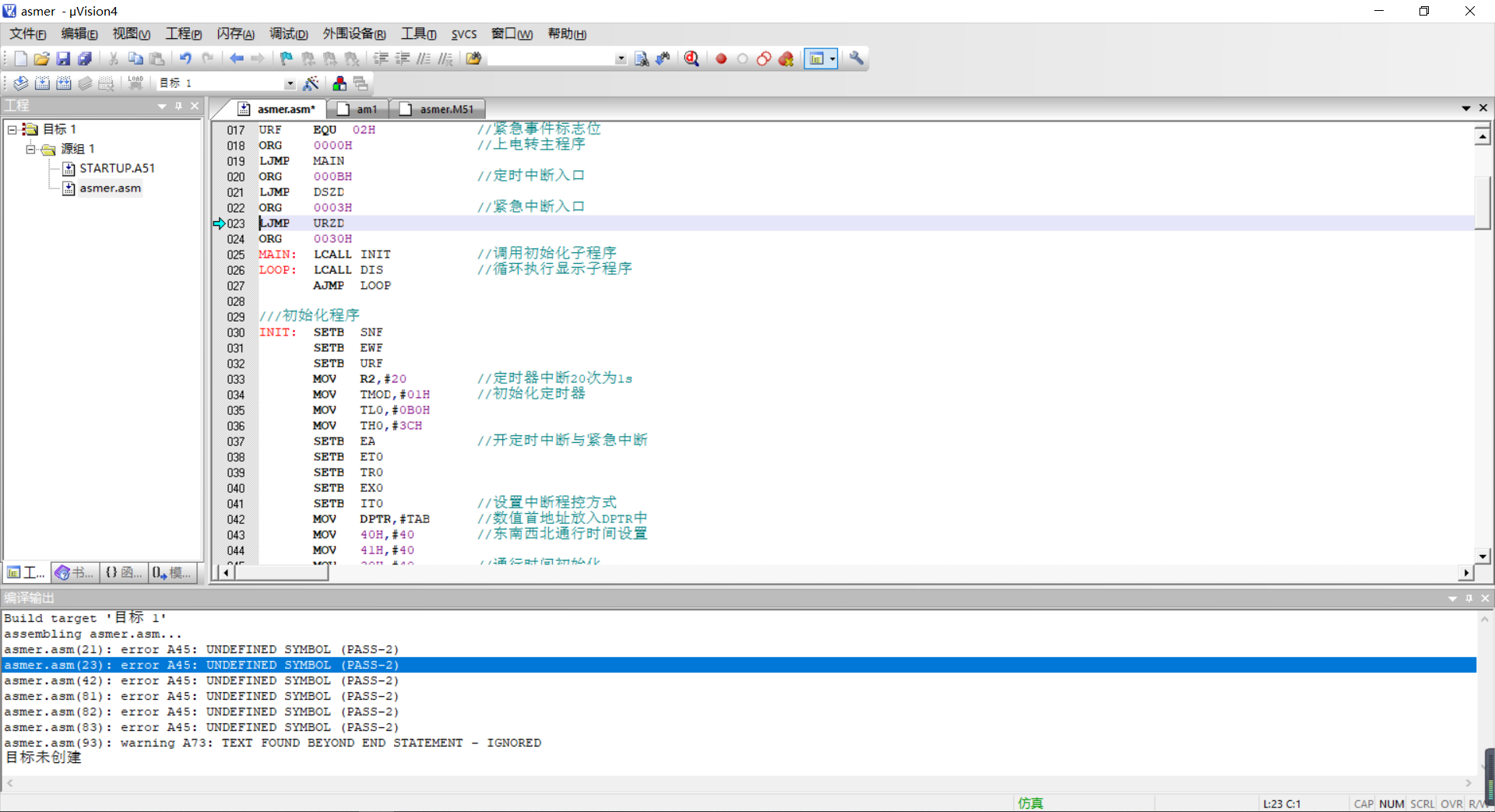Switch to Books tab in project panel
Viewport: 1495px width, 812px height.
point(74,573)
